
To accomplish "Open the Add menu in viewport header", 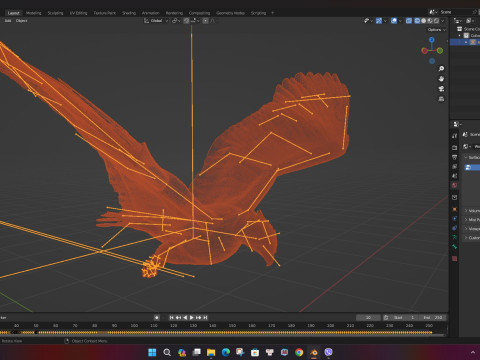I will click(8, 21).
